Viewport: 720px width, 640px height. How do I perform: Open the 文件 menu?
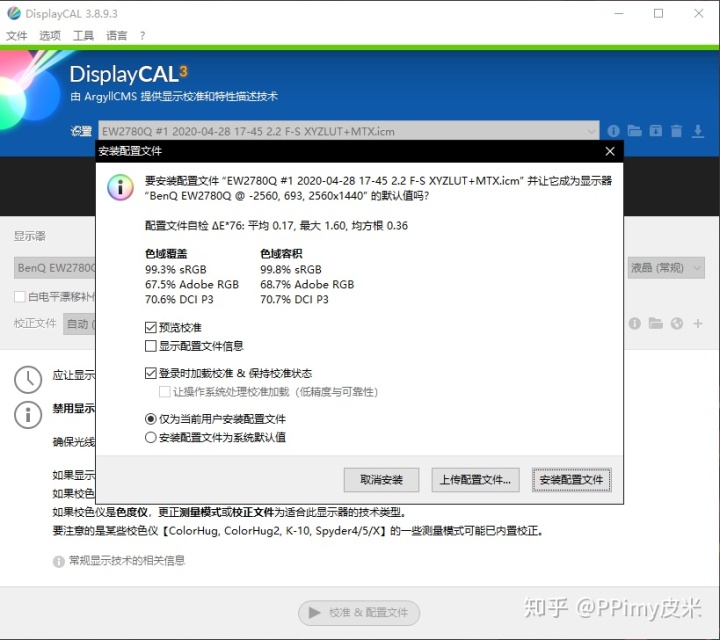click(x=17, y=35)
